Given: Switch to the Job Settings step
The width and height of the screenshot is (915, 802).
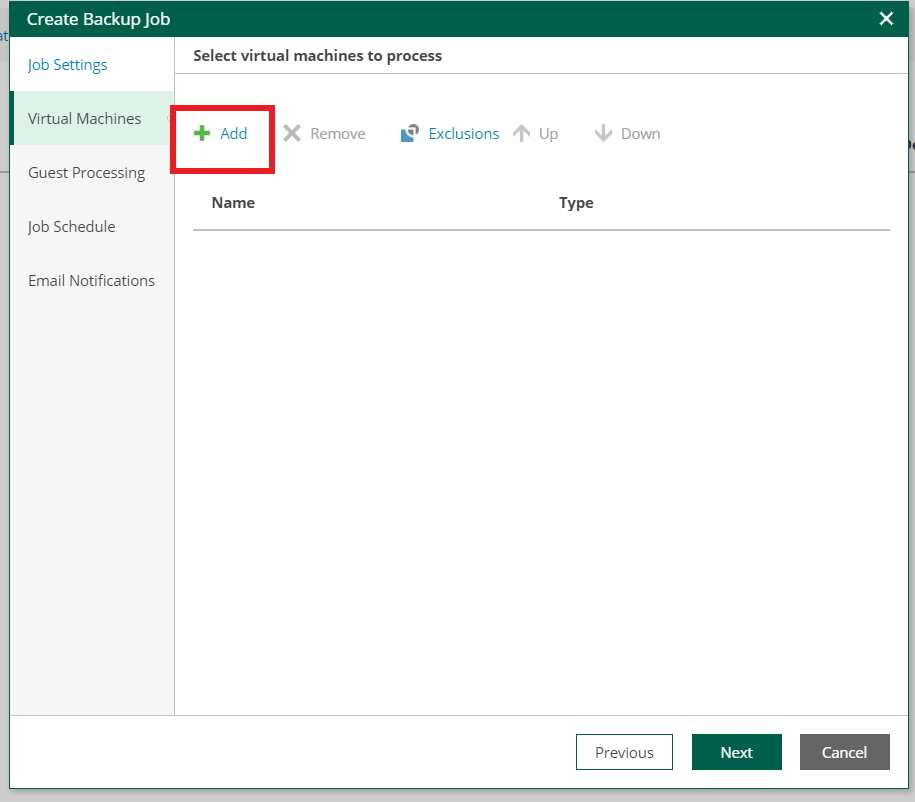Looking at the screenshot, I should coord(67,64).
